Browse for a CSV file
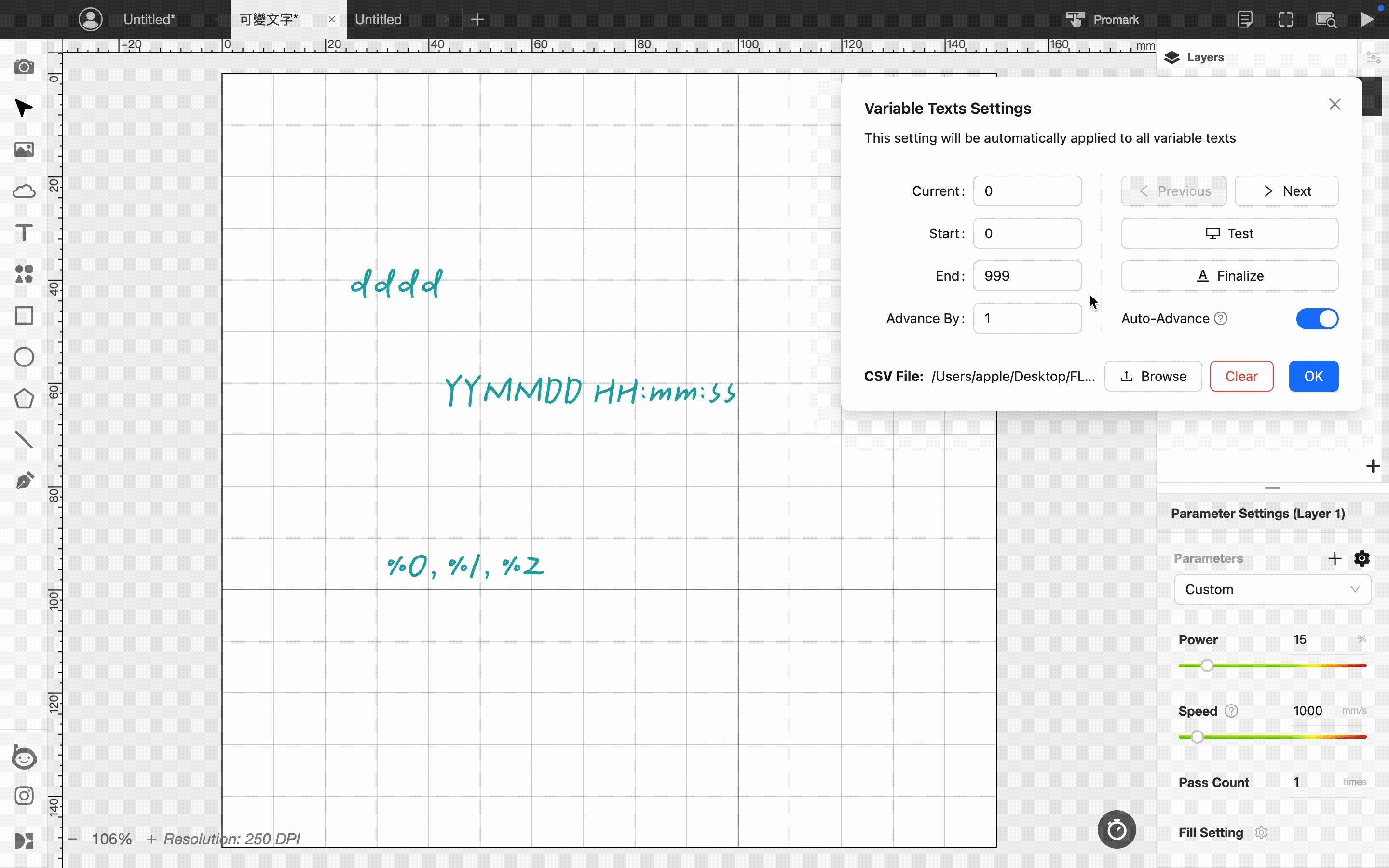The image size is (1389, 868). (x=1153, y=376)
